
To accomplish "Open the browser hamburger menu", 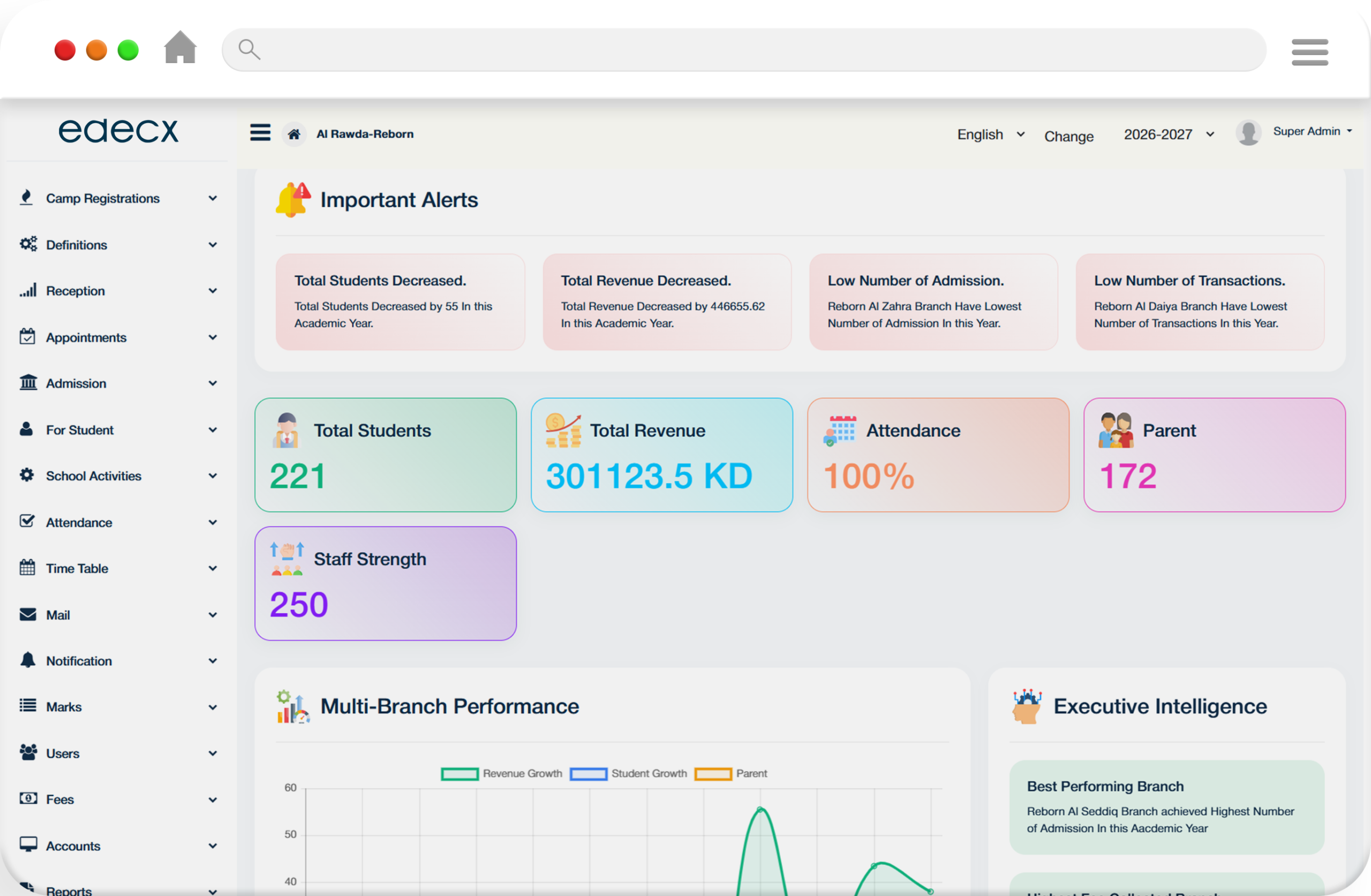I will 1309,52.
